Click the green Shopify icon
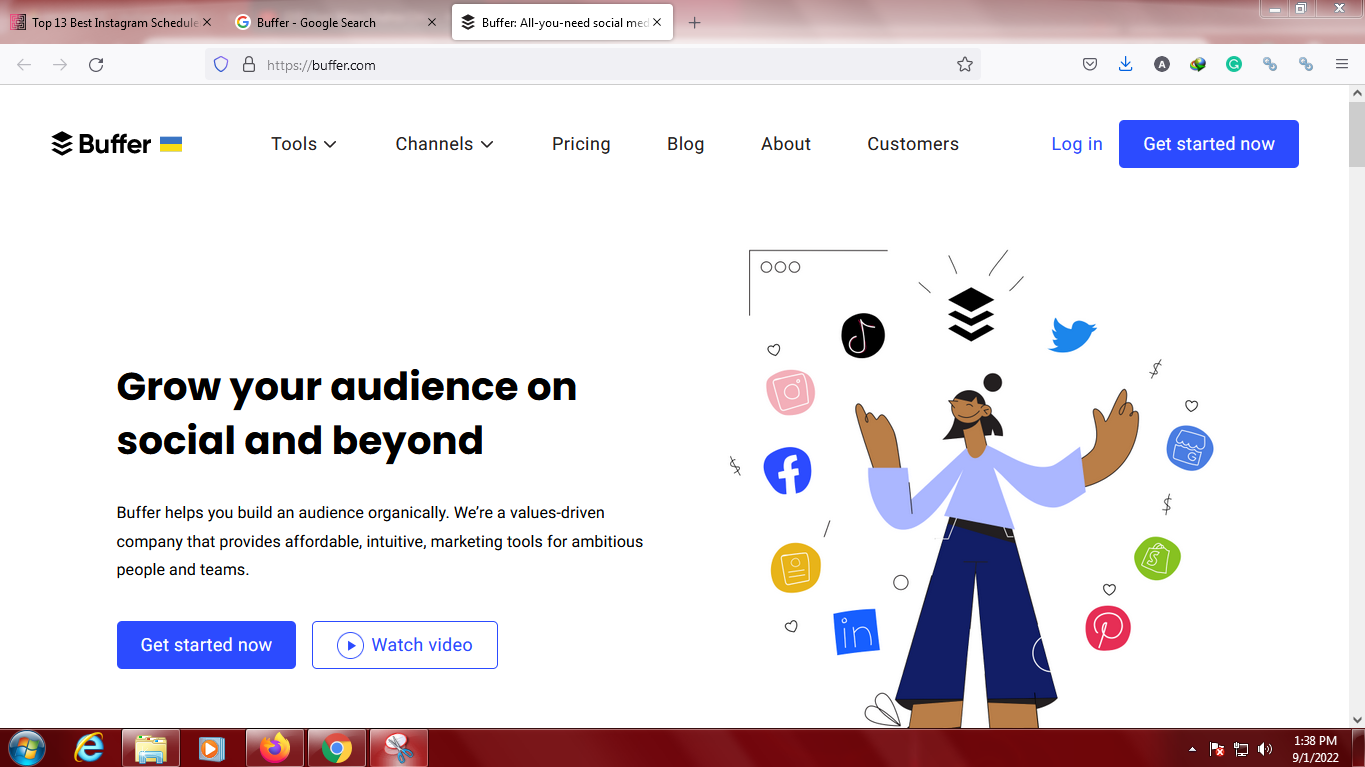The width and height of the screenshot is (1365, 767). tap(1157, 558)
